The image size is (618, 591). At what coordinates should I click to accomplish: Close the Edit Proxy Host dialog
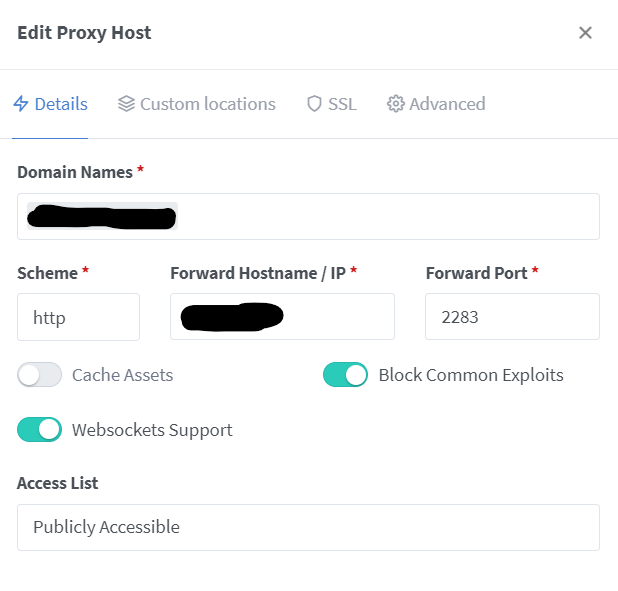(x=585, y=33)
